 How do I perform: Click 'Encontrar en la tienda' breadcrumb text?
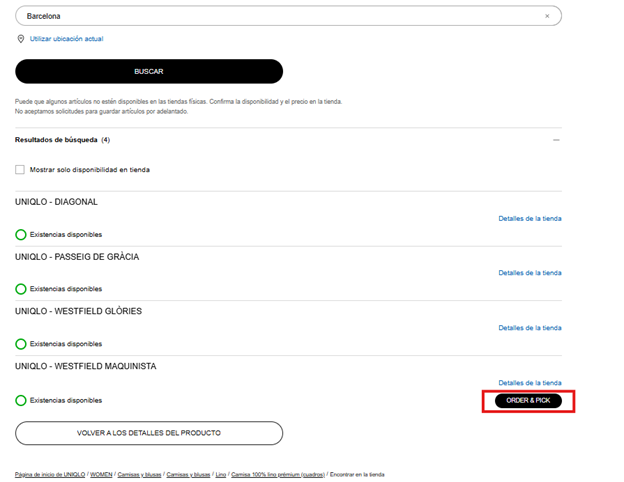pyautogui.click(x=357, y=474)
